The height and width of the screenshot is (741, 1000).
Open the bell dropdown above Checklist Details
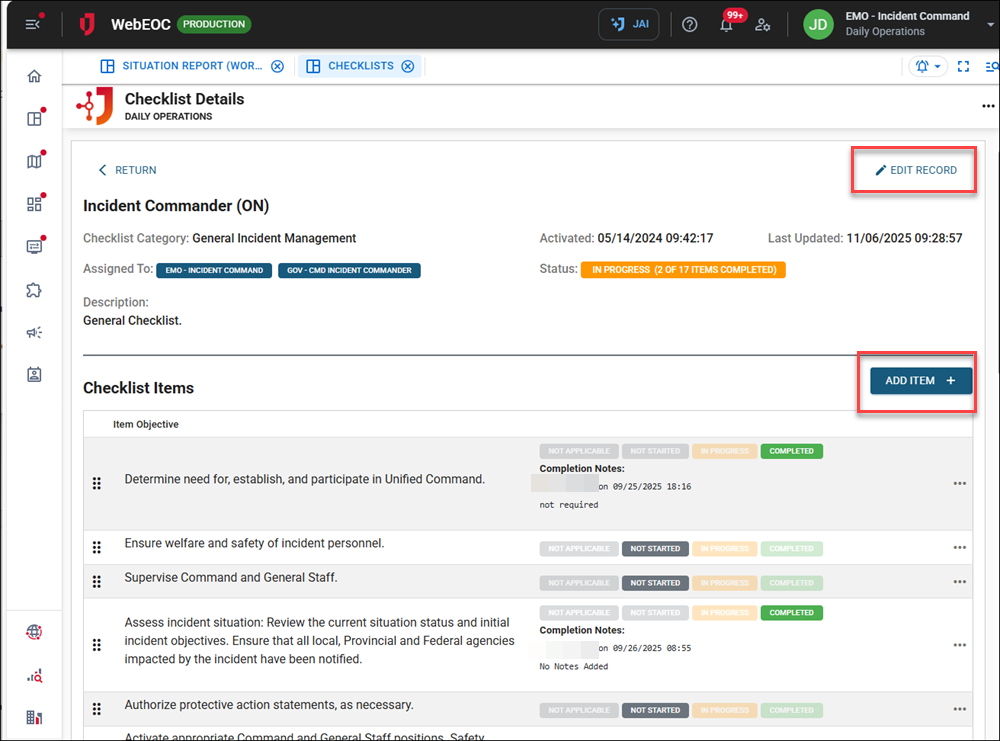(927, 65)
